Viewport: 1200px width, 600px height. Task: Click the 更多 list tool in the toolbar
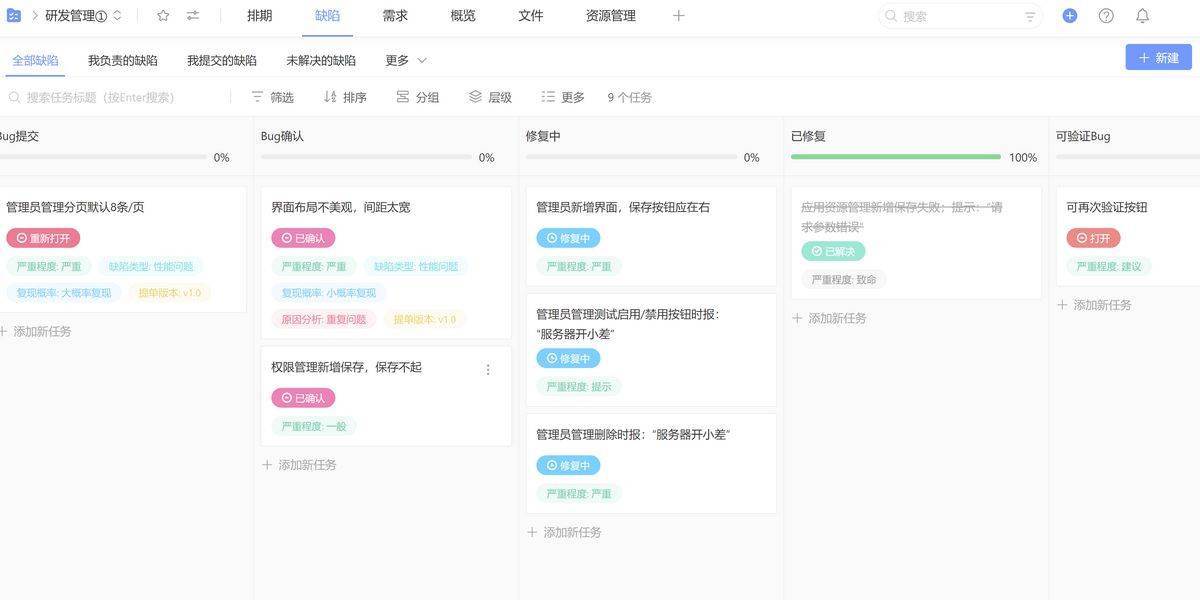563,97
